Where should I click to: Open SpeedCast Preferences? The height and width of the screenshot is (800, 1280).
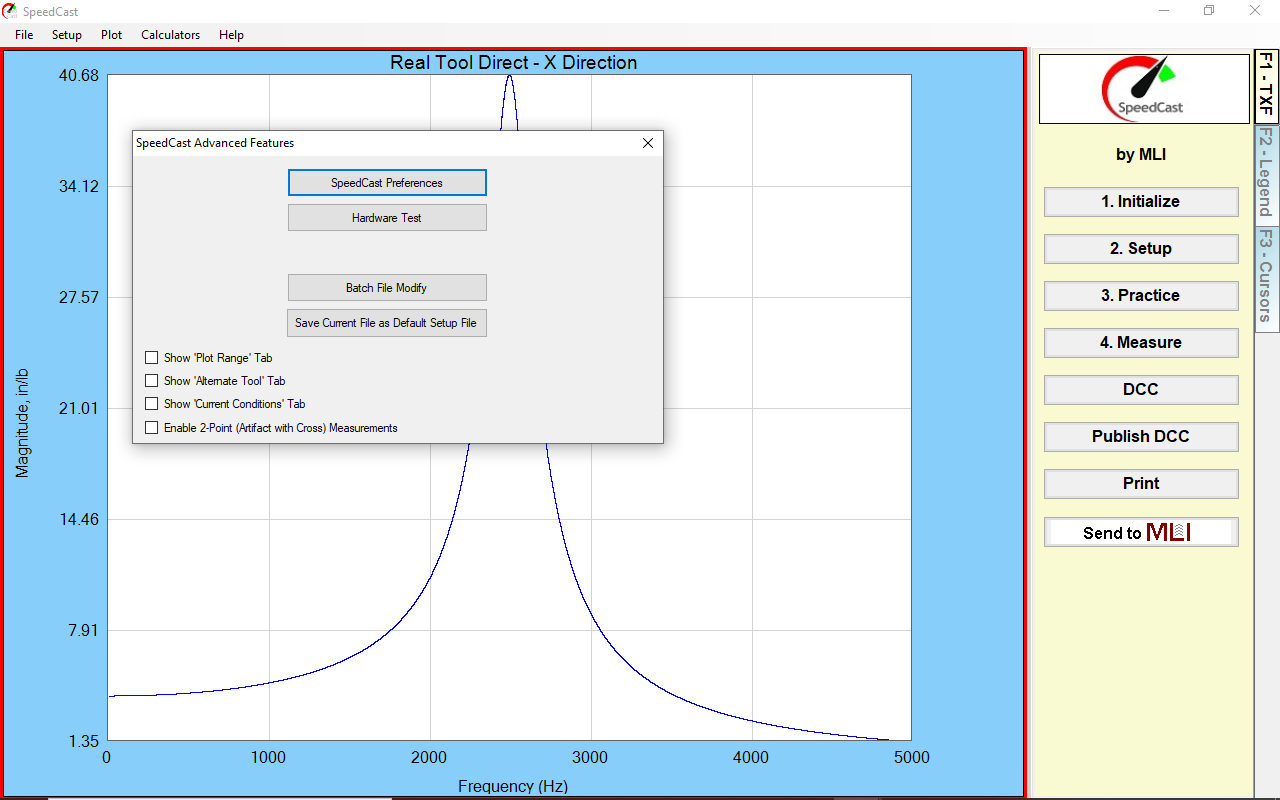[x=387, y=183]
